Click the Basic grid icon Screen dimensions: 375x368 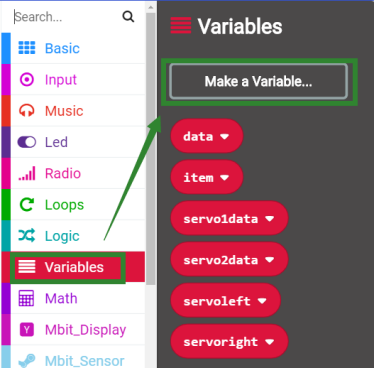coord(27,48)
